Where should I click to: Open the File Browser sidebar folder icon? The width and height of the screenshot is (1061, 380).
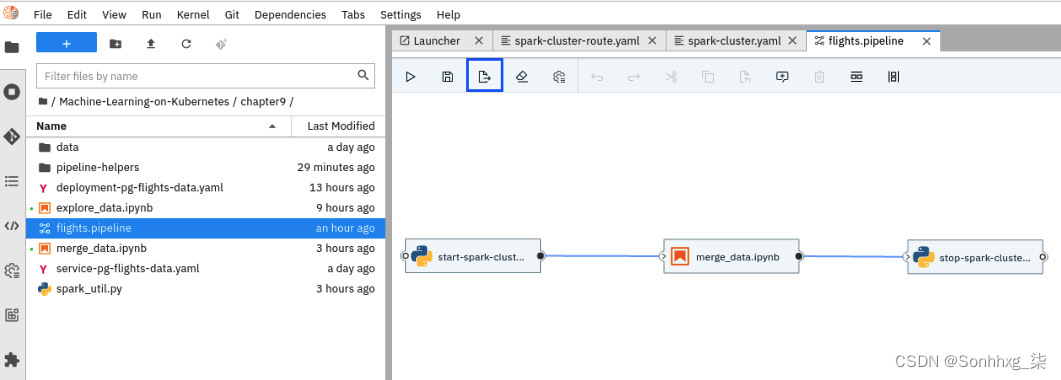(12, 47)
